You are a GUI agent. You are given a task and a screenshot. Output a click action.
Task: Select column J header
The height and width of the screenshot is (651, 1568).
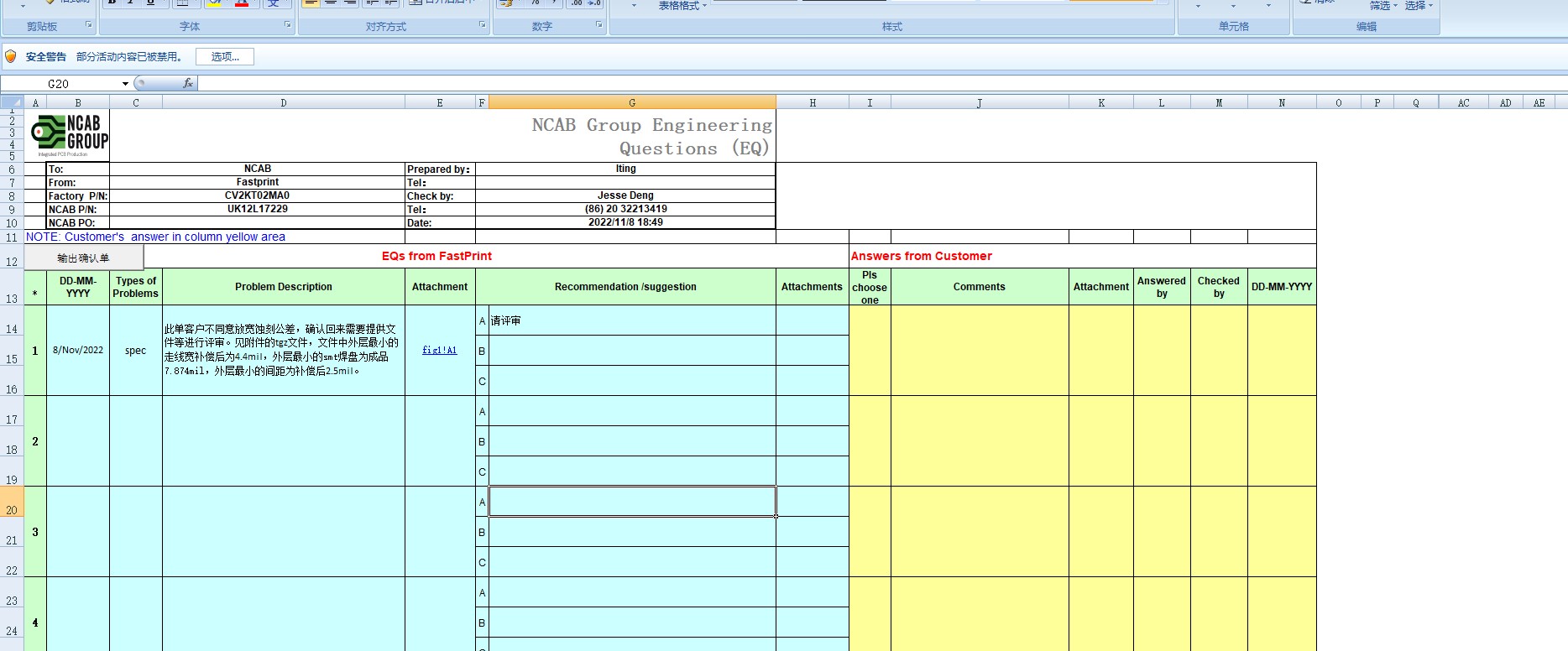tap(980, 102)
